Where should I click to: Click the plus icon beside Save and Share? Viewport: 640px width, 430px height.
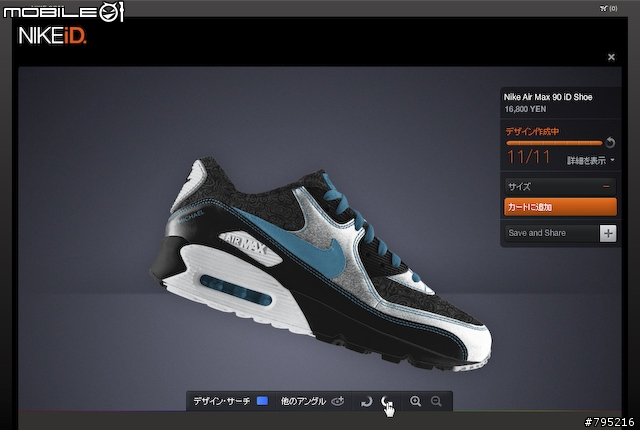pos(608,233)
